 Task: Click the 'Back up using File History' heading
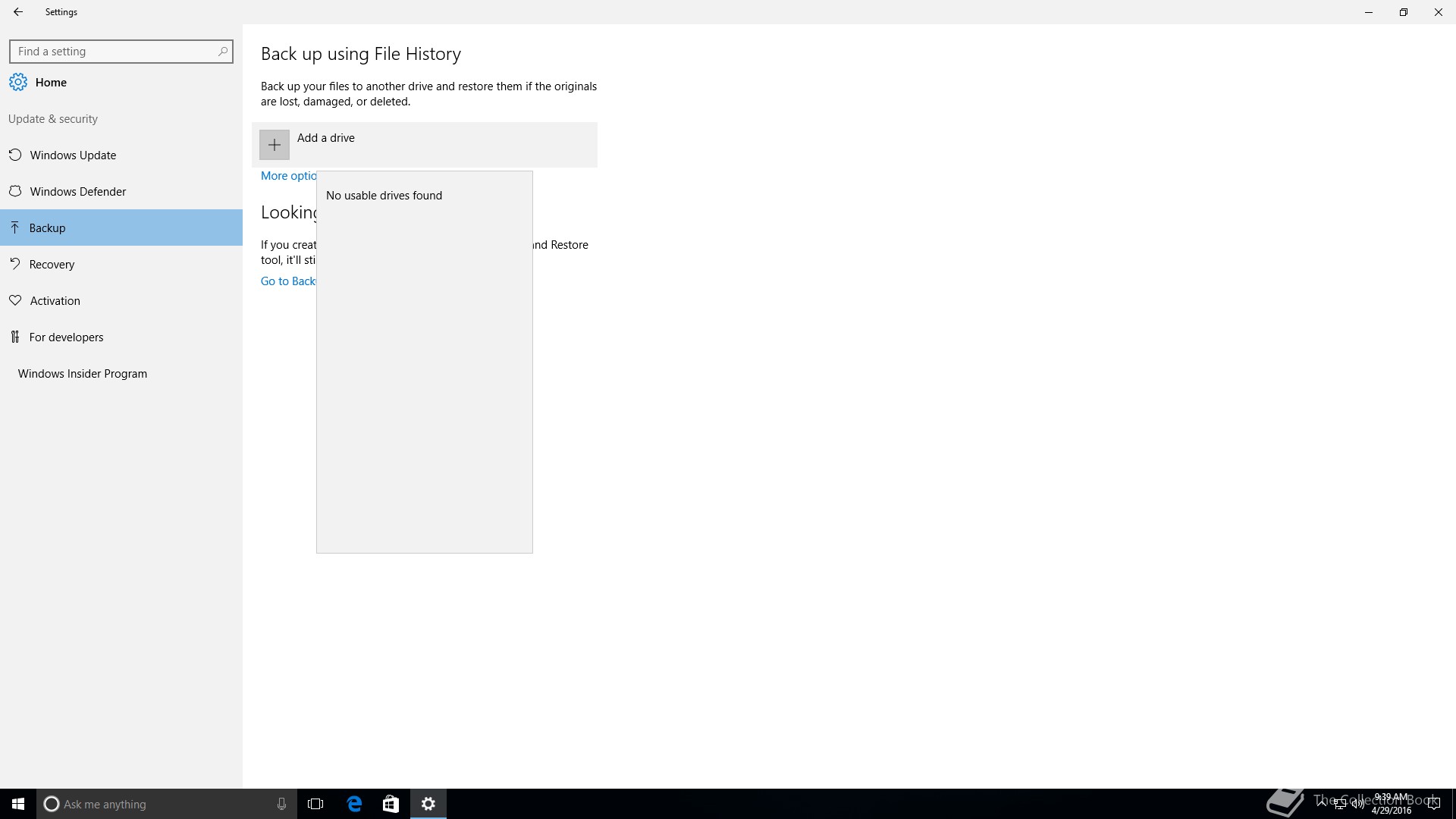click(361, 54)
